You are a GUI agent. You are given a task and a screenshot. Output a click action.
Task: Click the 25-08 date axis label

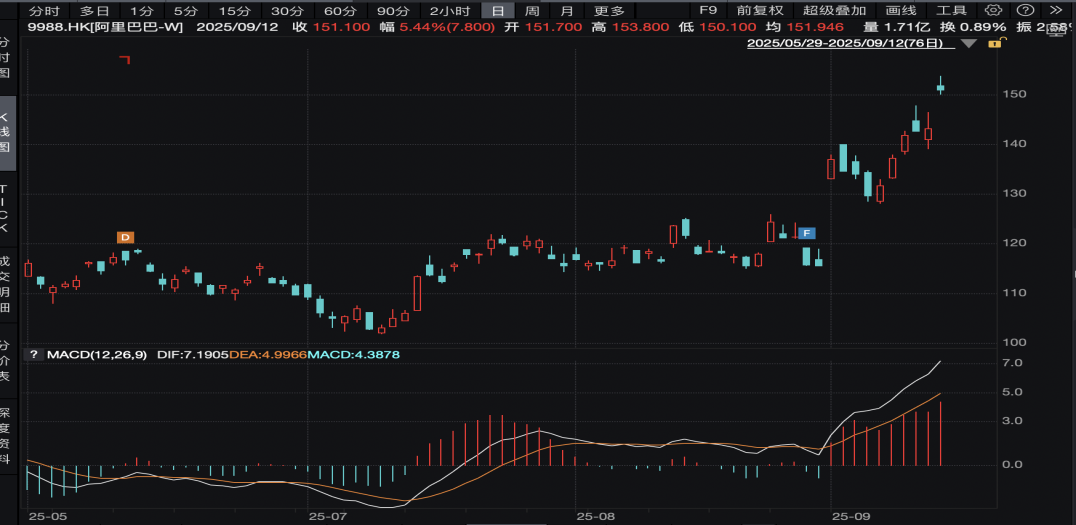594,515
